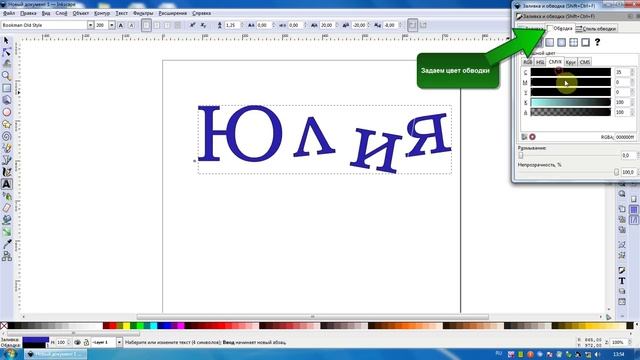This screenshot has height=360, width=640.
Task: Toggle superscript formatting
Action: point(193,25)
